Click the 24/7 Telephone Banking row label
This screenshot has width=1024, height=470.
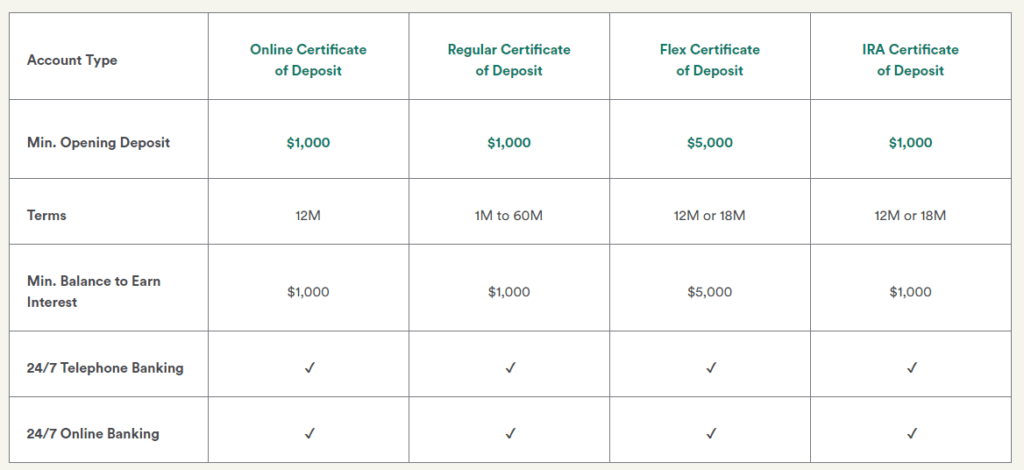pyautogui.click(x=105, y=368)
